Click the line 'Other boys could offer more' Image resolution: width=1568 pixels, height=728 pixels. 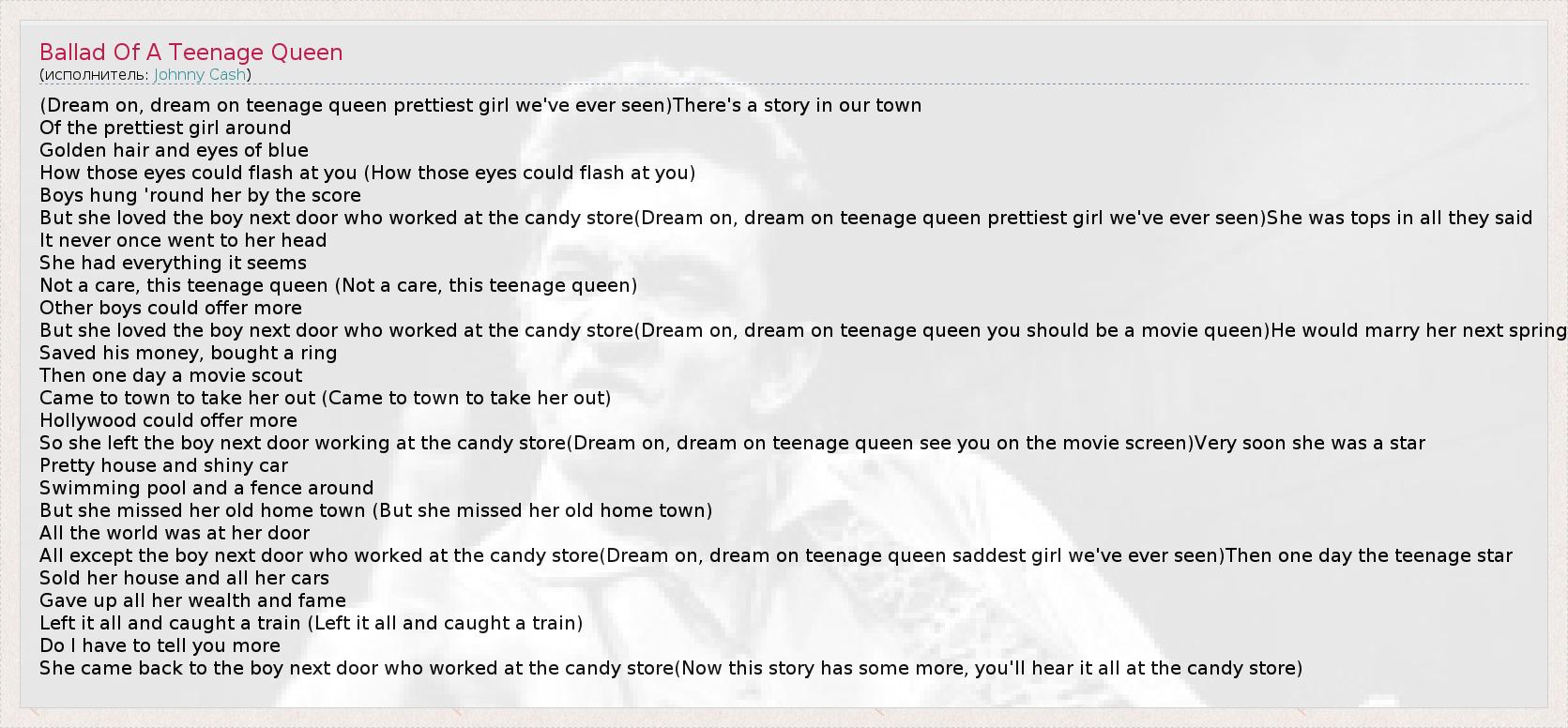(171, 308)
